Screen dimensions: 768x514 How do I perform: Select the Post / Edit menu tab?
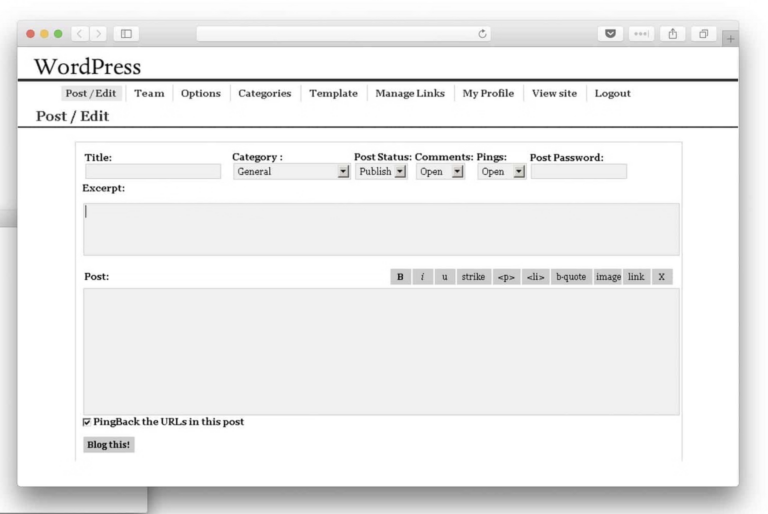pyautogui.click(x=91, y=93)
